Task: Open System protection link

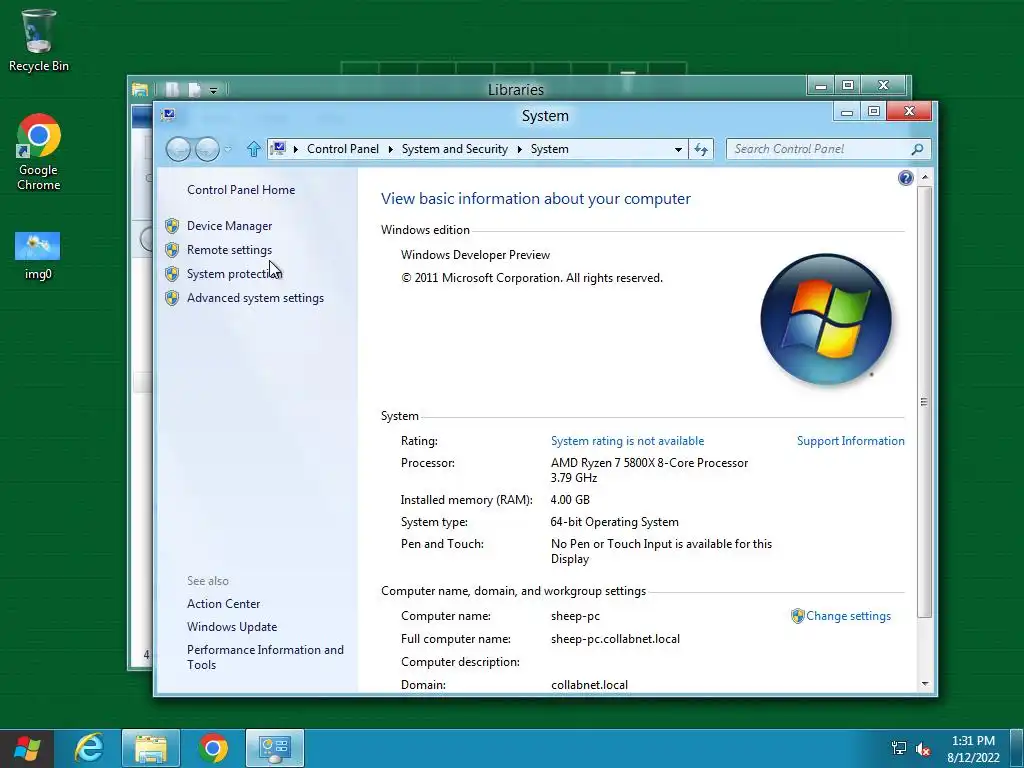Action: click(234, 274)
